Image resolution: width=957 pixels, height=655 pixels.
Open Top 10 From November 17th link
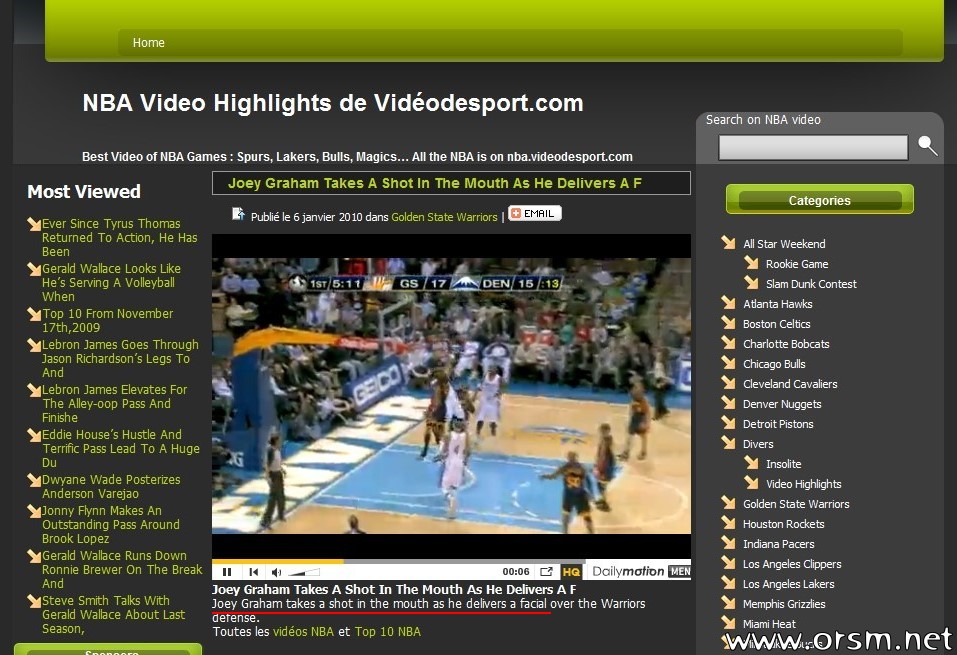[107, 320]
